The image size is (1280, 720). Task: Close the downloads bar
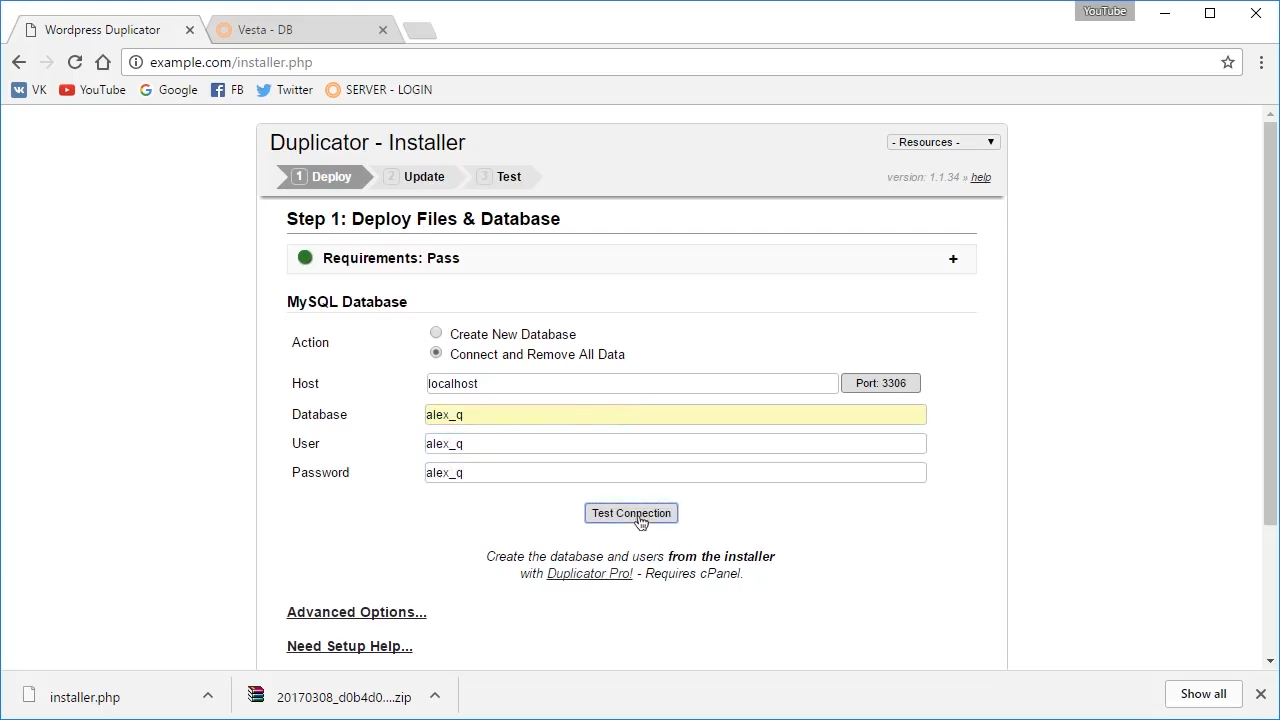[x=1260, y=694]
